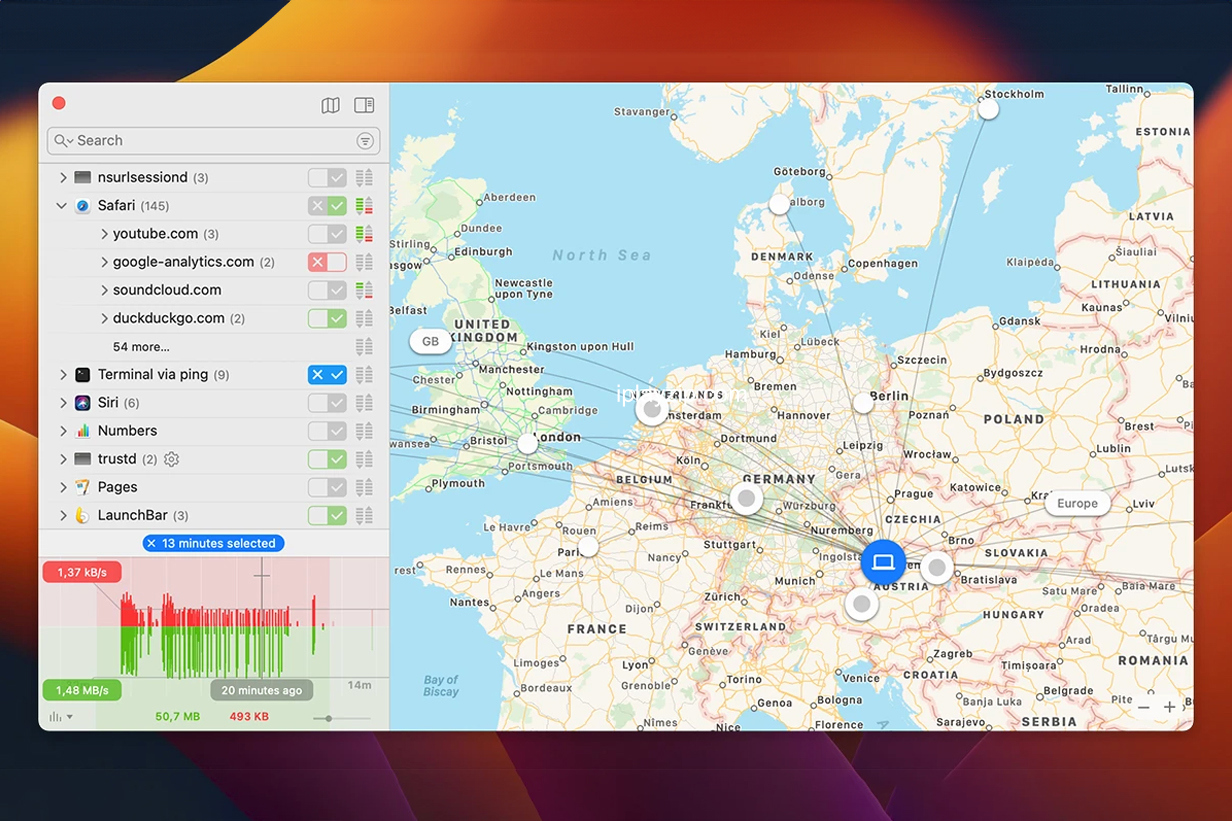This screenshot has width=1232, height=821.
Task: Click the GB country label on the map
Action: click(x=430, y=341)
